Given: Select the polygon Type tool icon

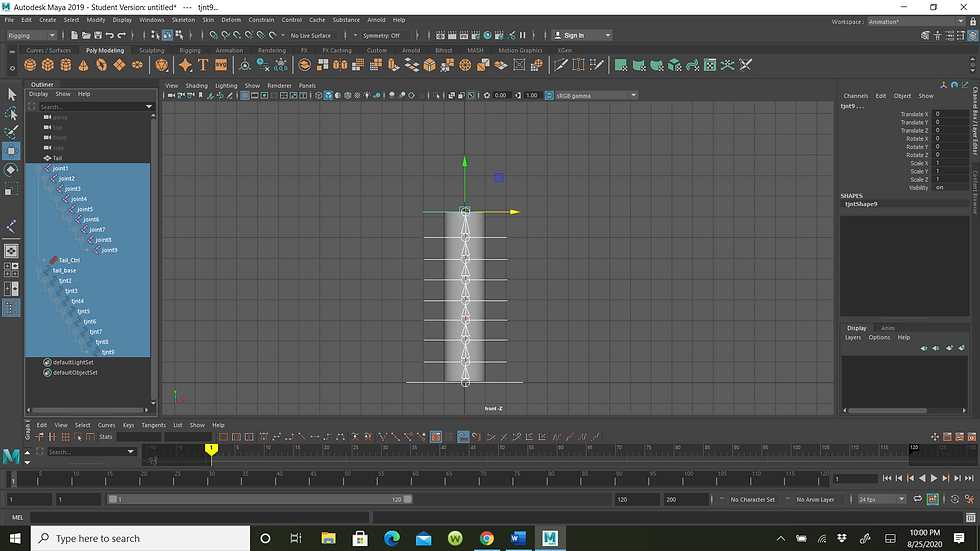Looking at the screenshot, I should coord(203,65).
